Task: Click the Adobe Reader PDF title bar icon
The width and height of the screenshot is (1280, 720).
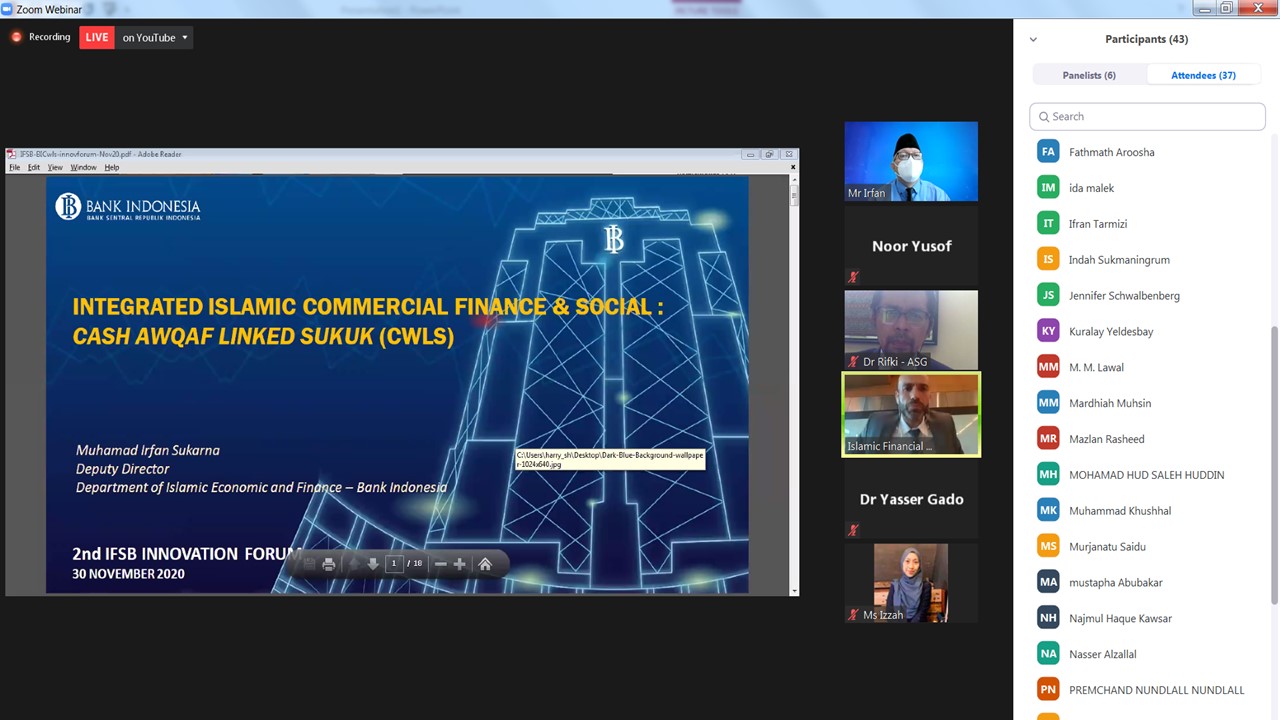Action: 11,154
